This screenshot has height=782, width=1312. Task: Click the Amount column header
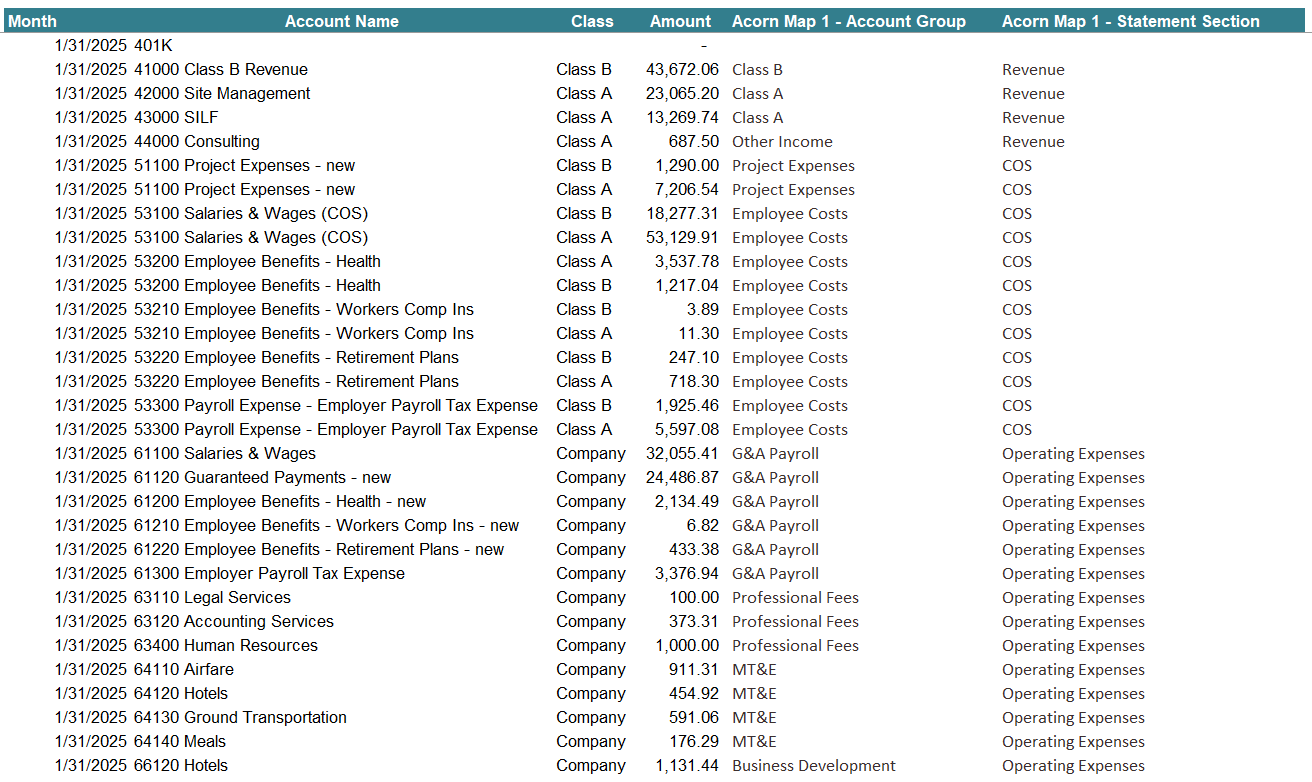pos(680,20)
